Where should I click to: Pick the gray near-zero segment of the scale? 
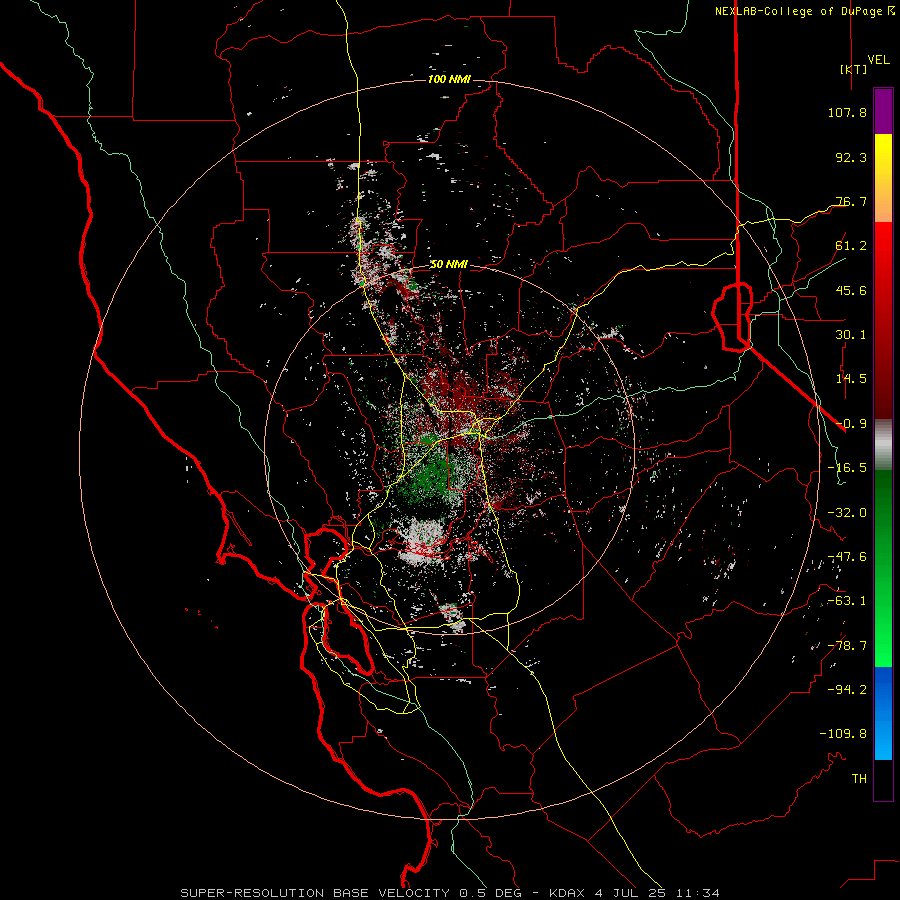tap(883, 445)
